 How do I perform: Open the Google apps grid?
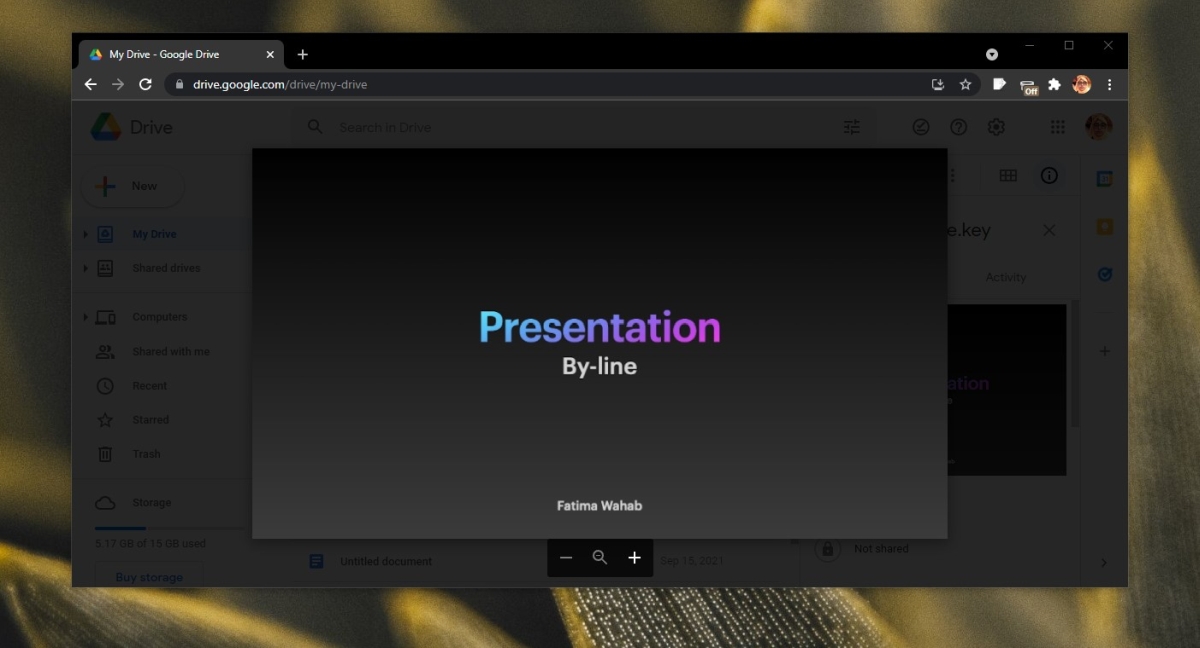1058,127
